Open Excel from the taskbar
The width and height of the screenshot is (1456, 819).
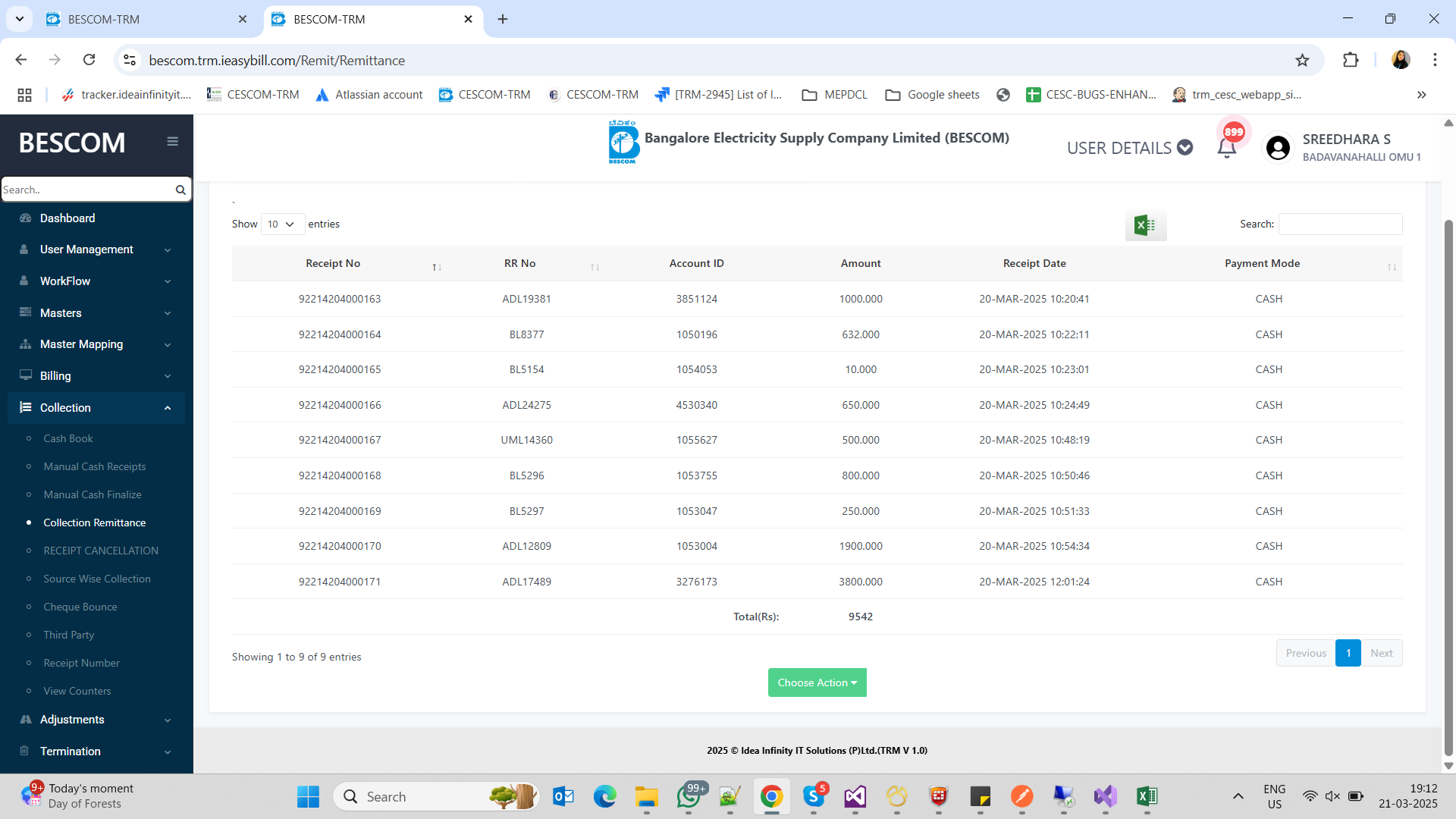(x=1147, y=796)
